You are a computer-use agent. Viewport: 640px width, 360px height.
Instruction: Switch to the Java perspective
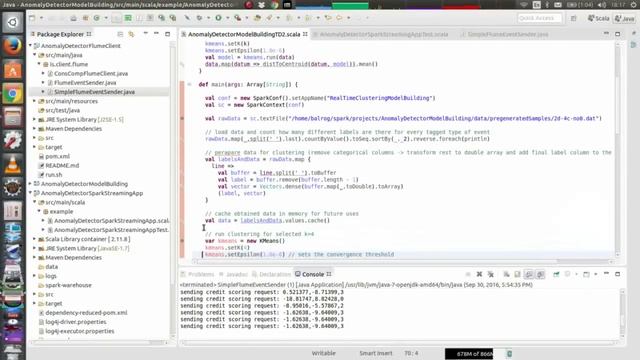[x=624, y=18]
